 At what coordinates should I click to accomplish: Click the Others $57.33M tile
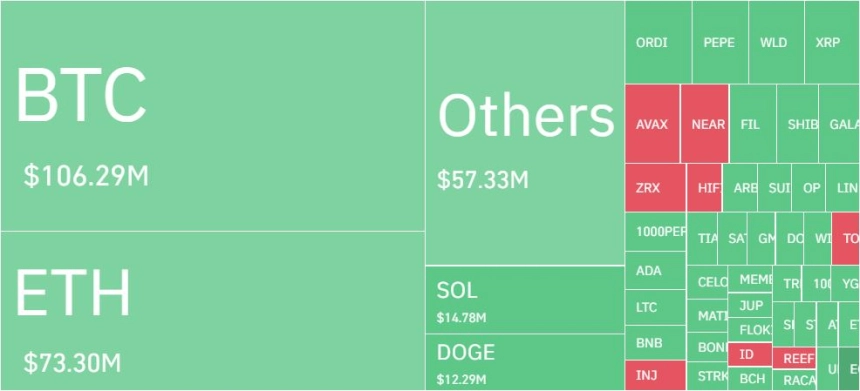(x=525, y=133)
